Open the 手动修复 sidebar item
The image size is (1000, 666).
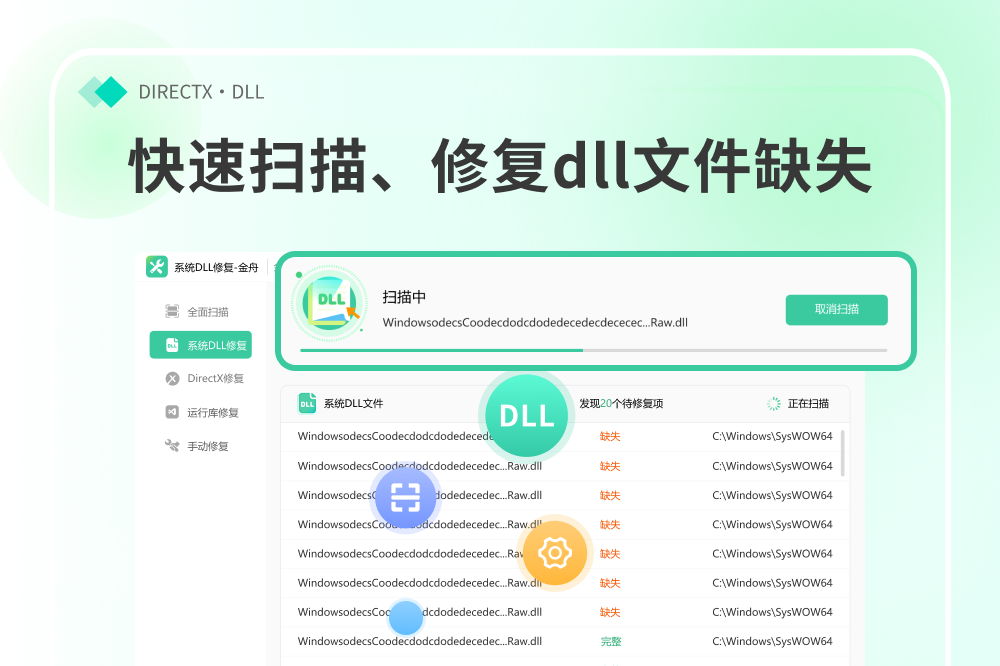pos(196,446)
